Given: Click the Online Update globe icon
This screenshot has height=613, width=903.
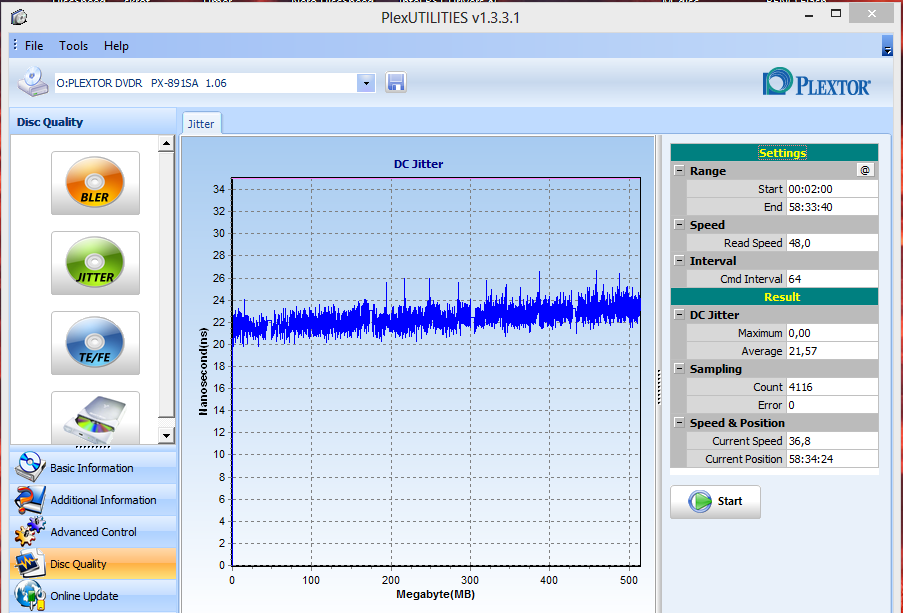Looking at the screenshot, I should [x=30, y=596].
